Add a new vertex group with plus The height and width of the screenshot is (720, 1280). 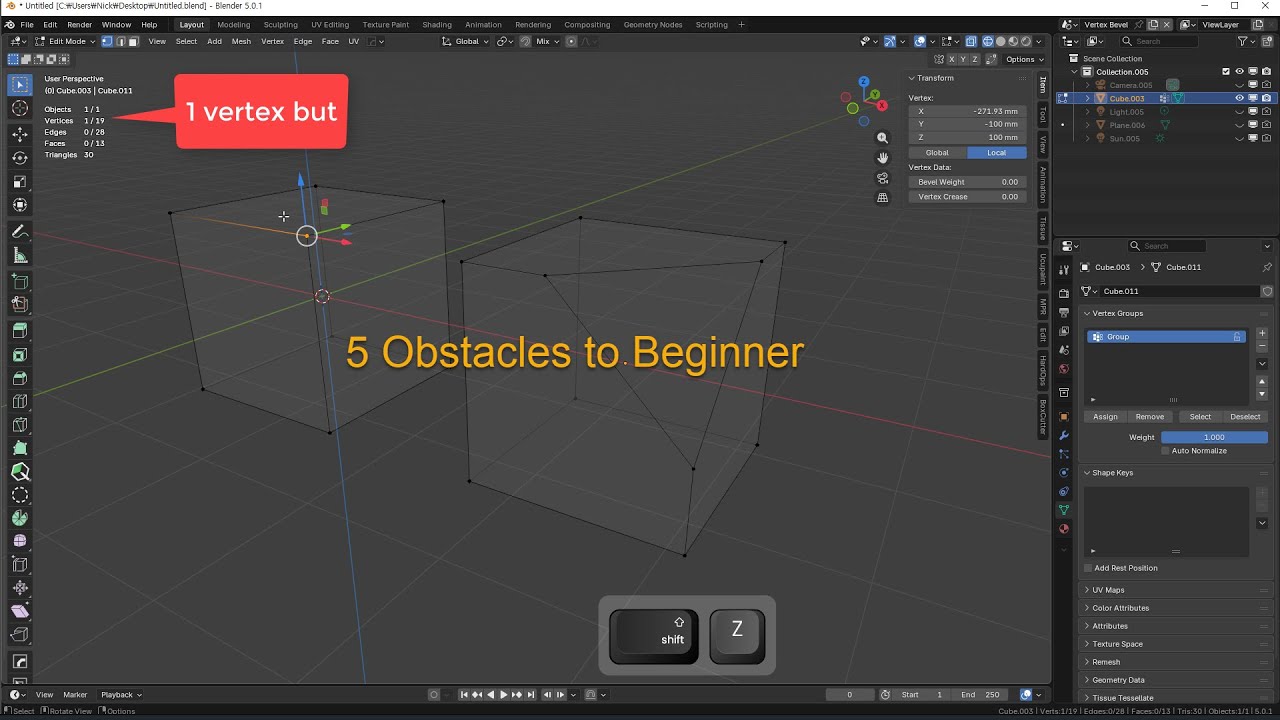[1262, 333]
